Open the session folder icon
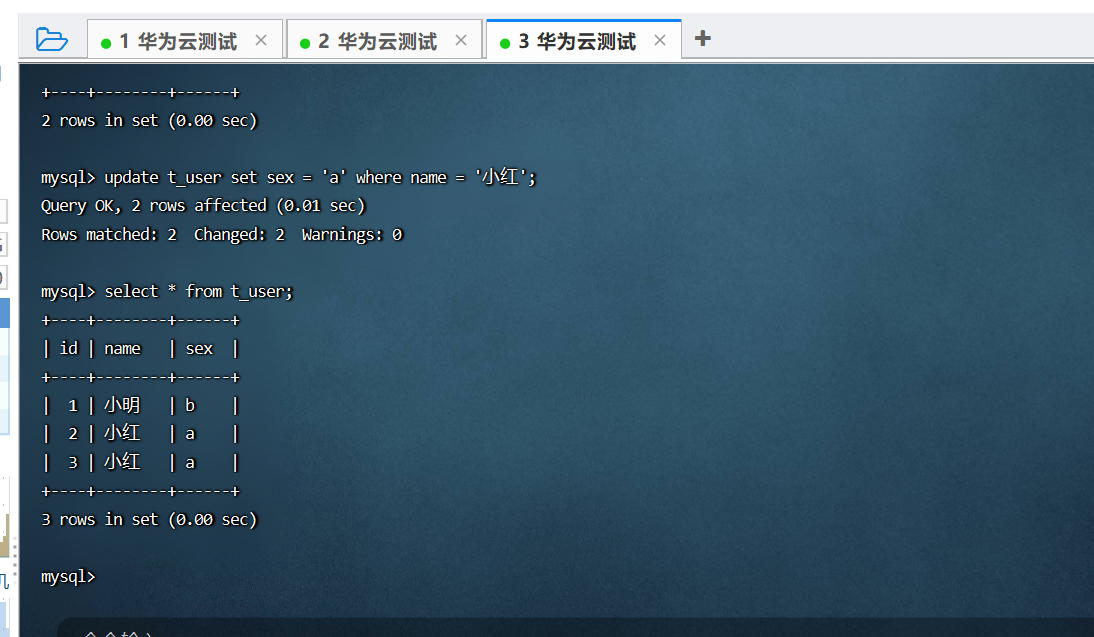1094x637 pixels. (x=52, y=39)
